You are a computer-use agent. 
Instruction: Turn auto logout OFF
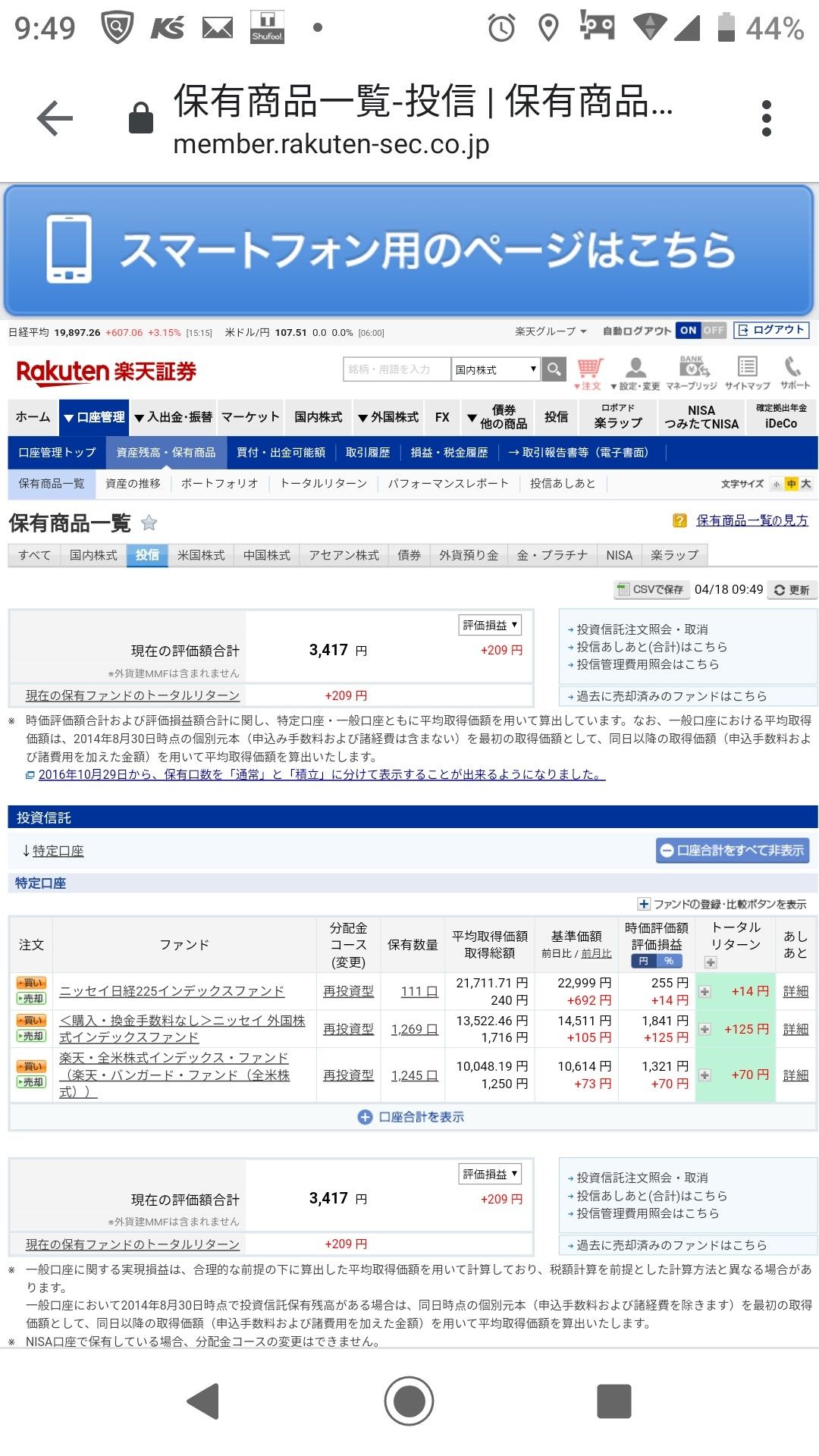713,331
